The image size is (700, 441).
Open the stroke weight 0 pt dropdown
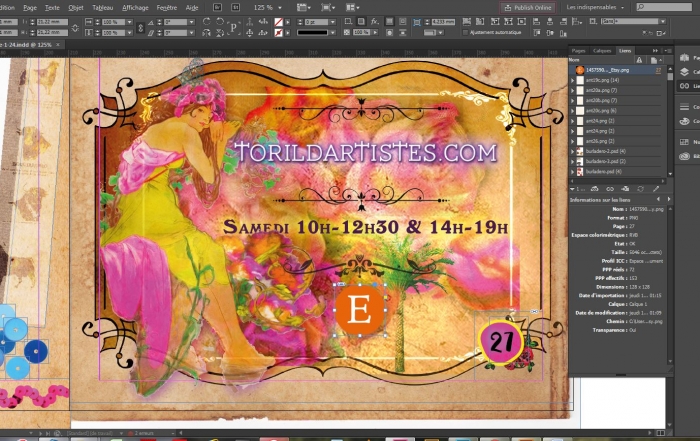pos(333,22)
